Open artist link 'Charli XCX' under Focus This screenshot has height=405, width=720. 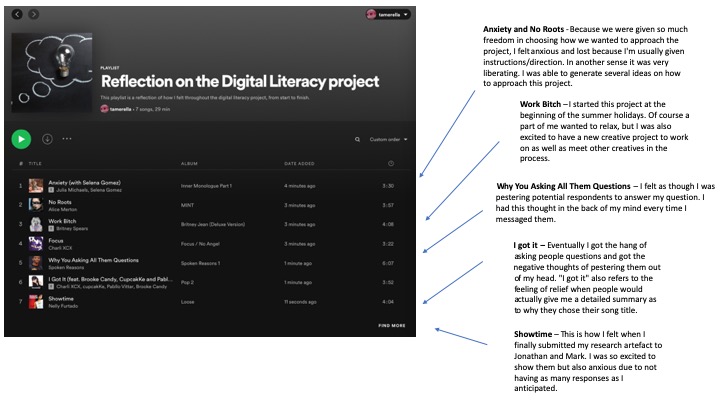click(61, 248)
